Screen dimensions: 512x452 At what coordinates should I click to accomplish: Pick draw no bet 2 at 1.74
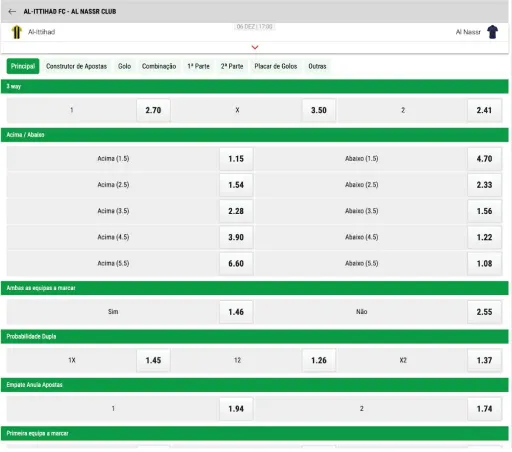tap(484, 409)
